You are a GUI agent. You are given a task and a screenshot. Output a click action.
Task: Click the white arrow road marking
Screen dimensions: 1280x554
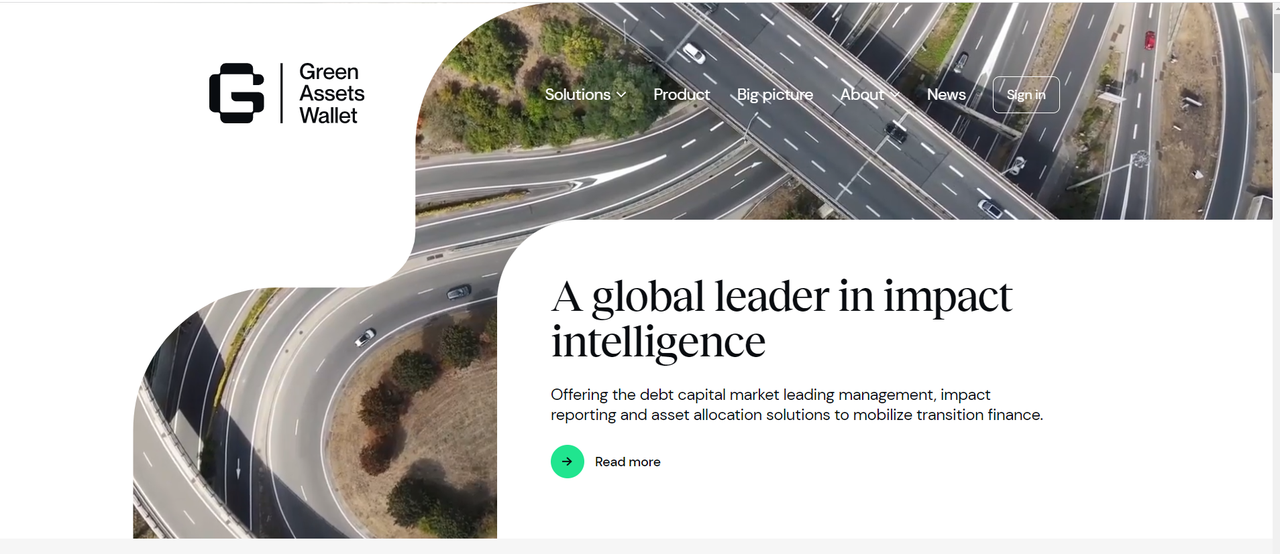pos(618,170)
